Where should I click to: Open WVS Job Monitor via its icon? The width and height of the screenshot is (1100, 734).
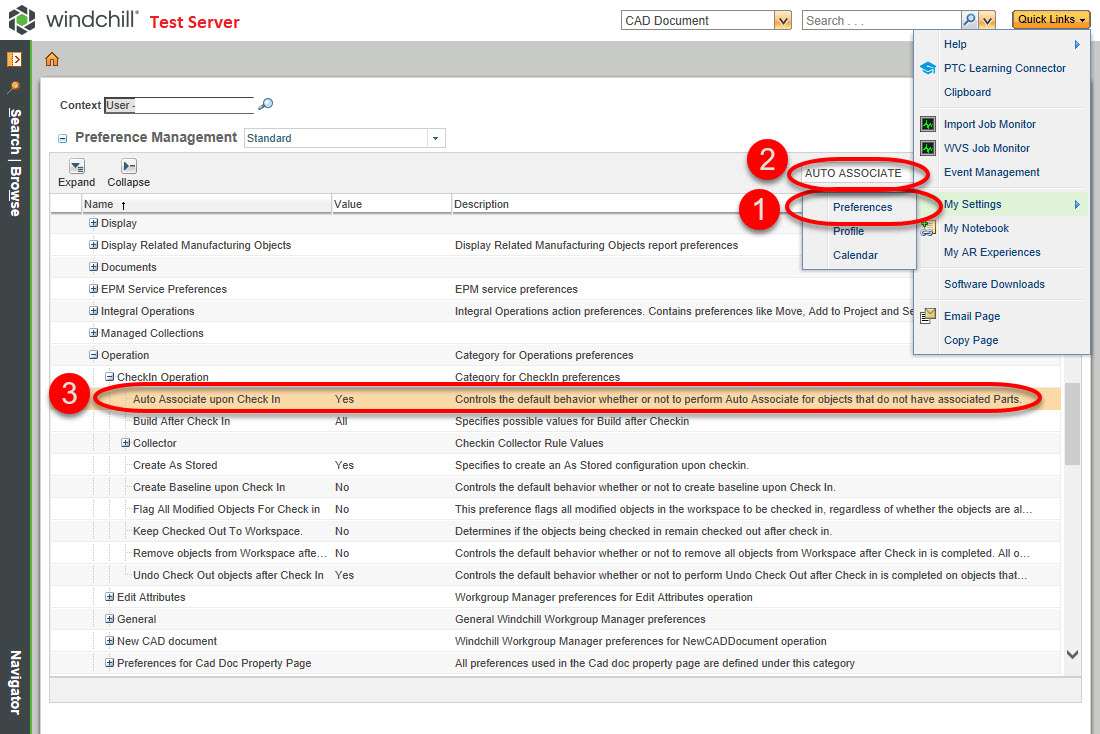928,147
